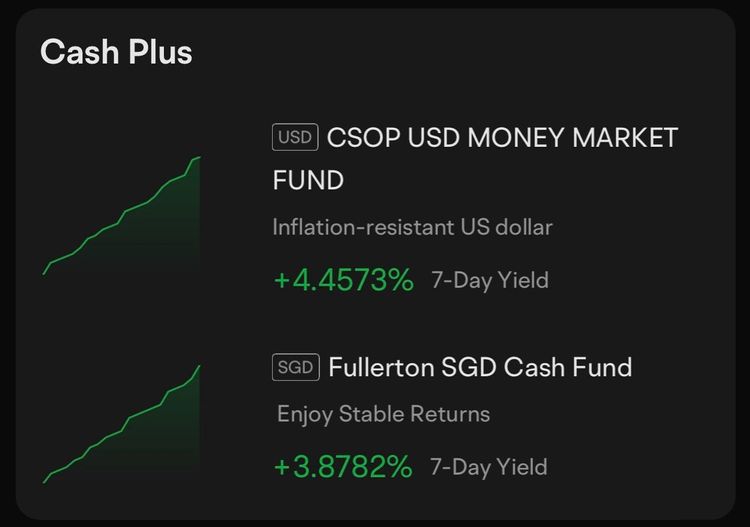The height and width of the screenshot is (527, 750).
Task: Click the word FUND on second title line
Action: tap(308, 181)
